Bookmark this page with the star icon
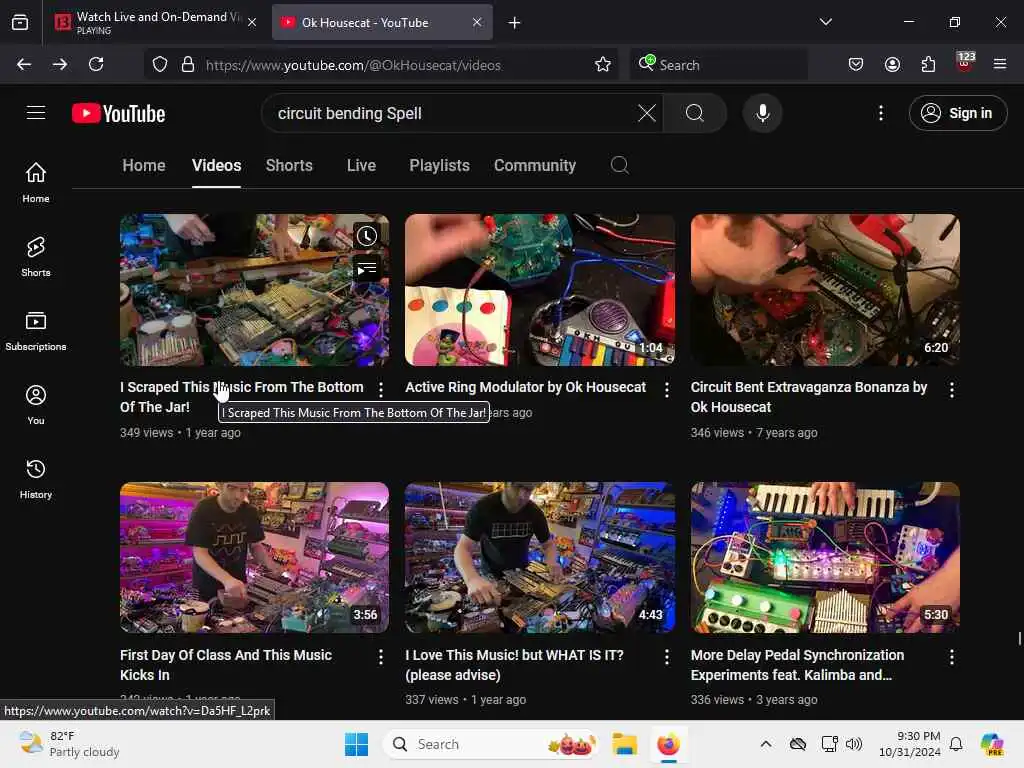The image size is (1024, 768). click(603, 64)
